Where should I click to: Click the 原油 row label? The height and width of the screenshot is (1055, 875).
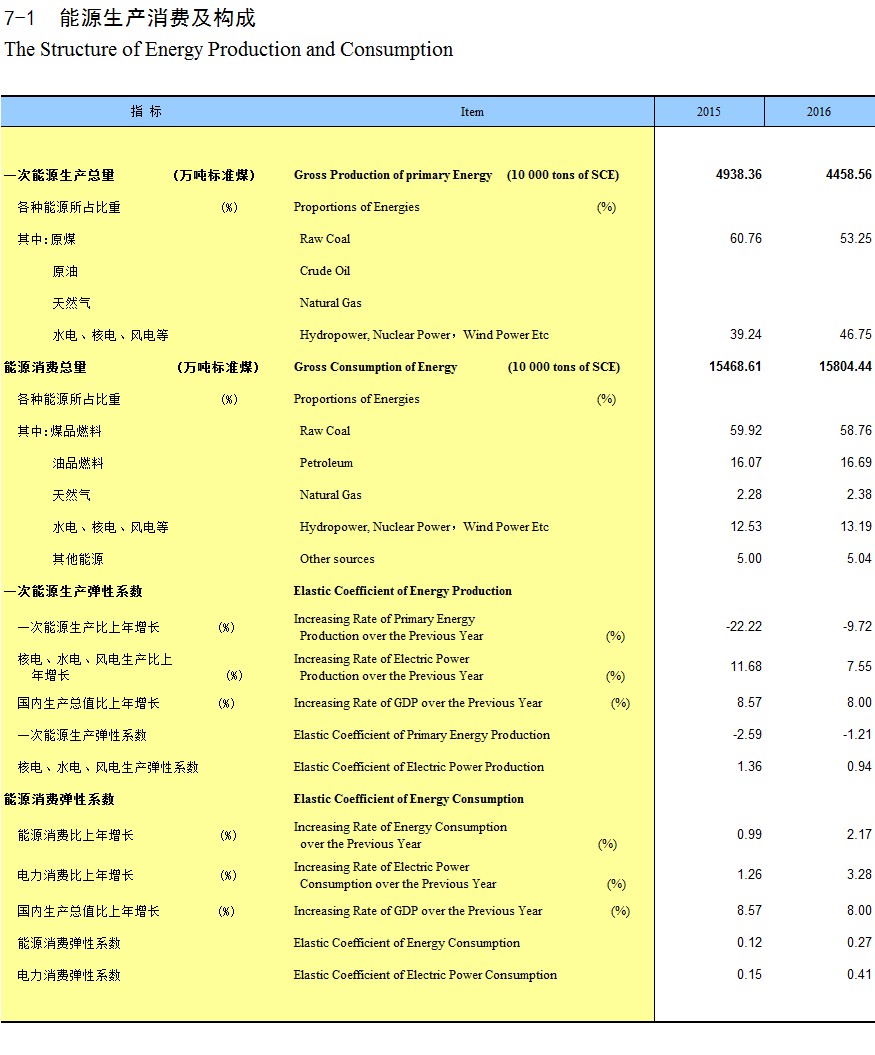(x=65, y=271)
